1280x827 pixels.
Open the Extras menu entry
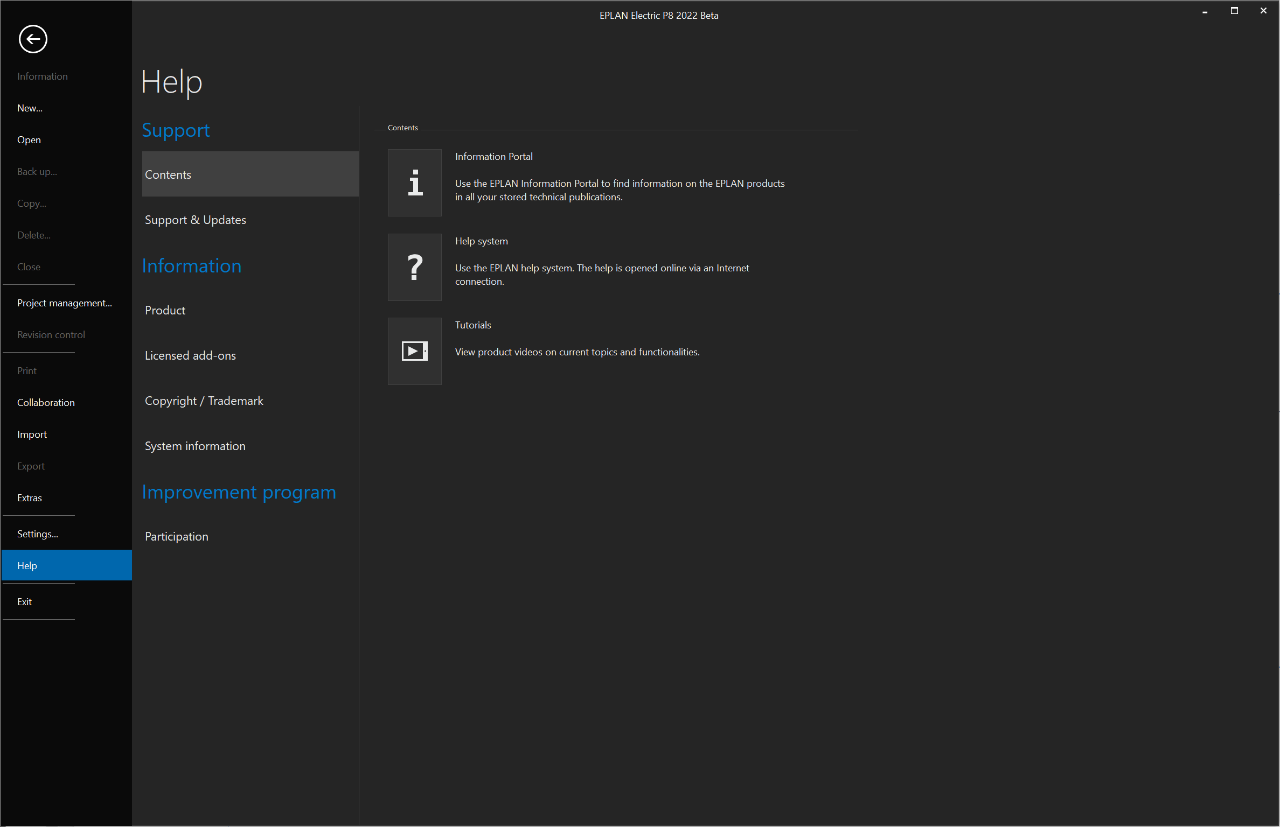click(30, 498)
